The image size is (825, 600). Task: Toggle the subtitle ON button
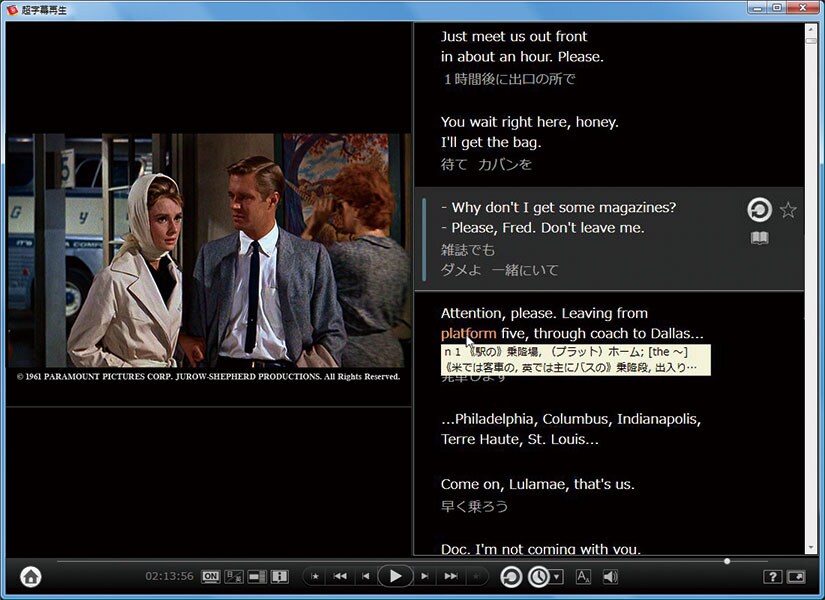click(x=210, y=576)
